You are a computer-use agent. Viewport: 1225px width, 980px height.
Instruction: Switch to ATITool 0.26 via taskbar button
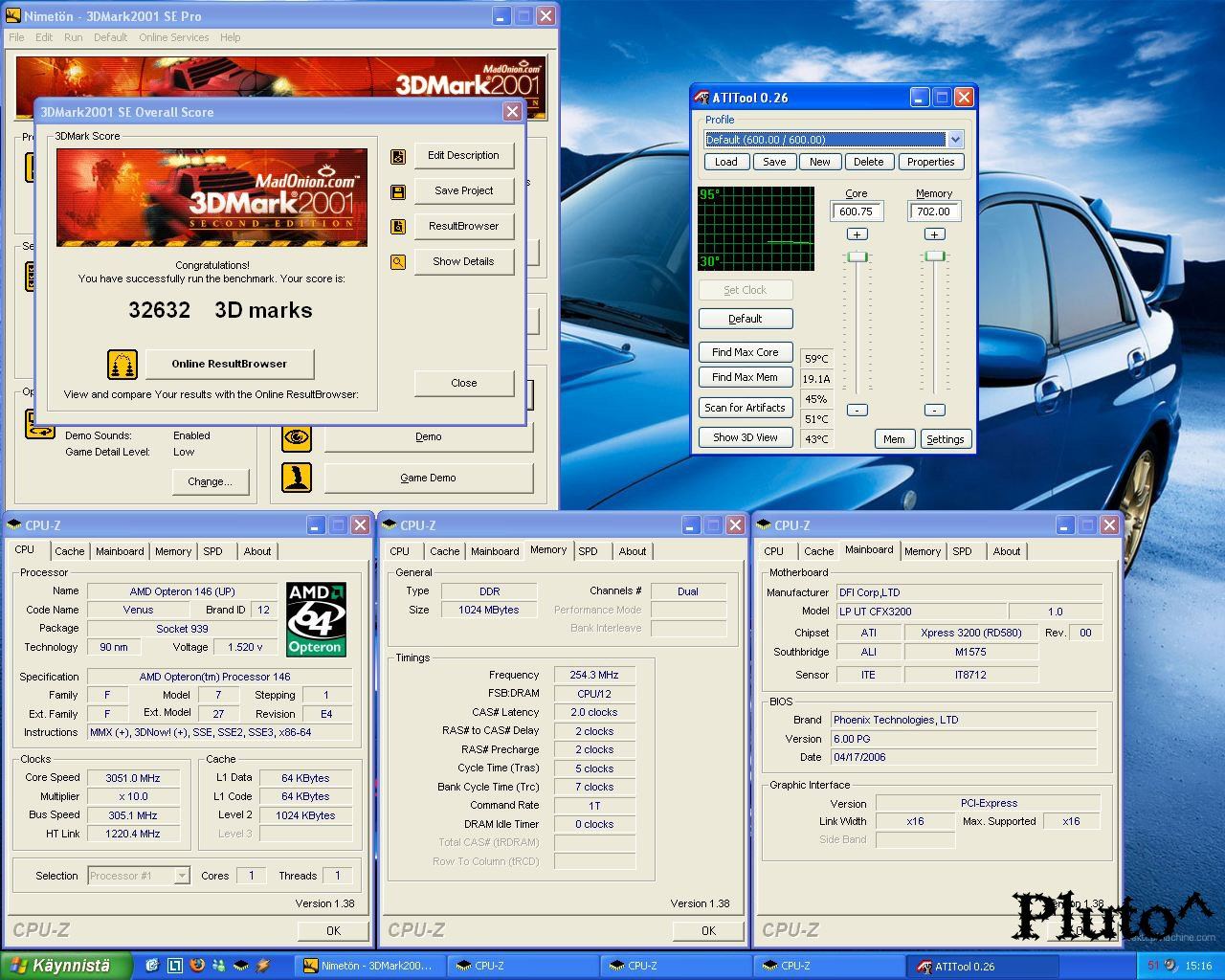point(983,966)
